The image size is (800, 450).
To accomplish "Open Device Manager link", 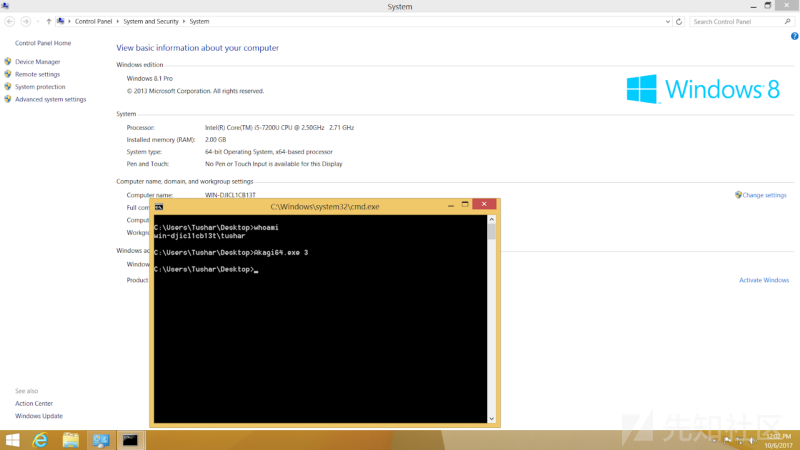I will (x=37, y=62).
